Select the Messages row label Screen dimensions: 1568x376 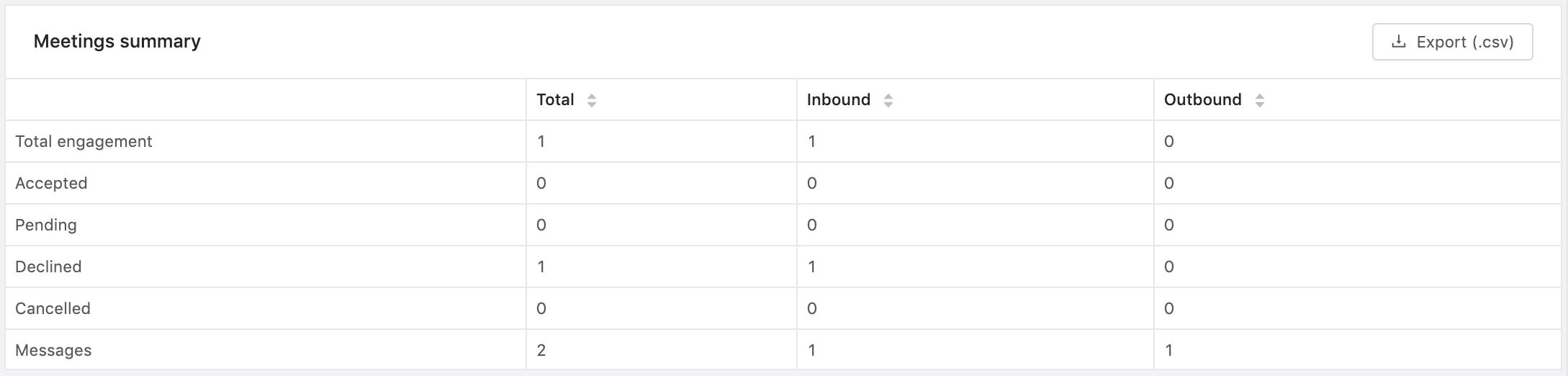[x=53, y=350]
